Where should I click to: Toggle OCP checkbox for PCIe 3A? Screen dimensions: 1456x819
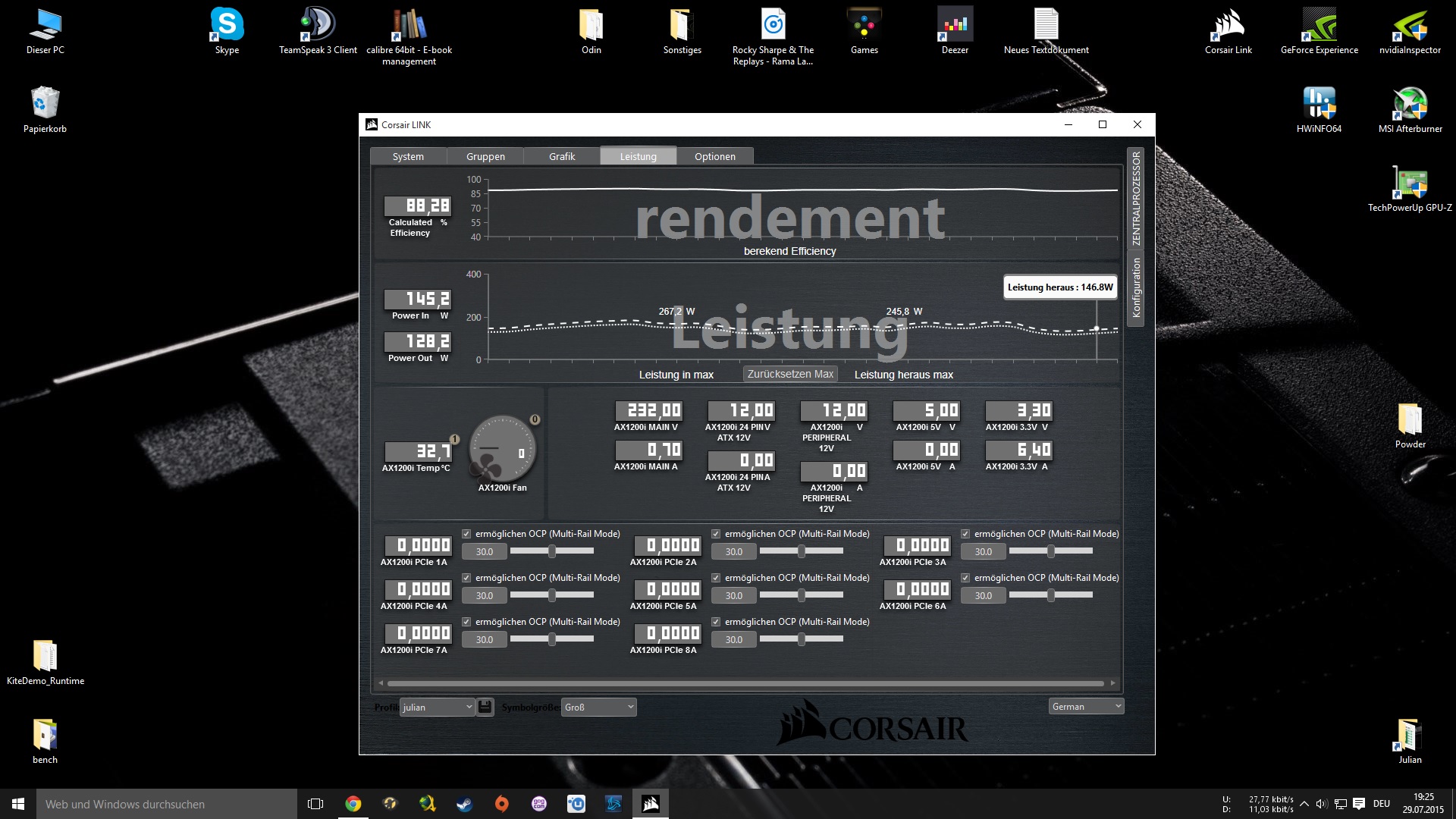(x=965, y=534)
